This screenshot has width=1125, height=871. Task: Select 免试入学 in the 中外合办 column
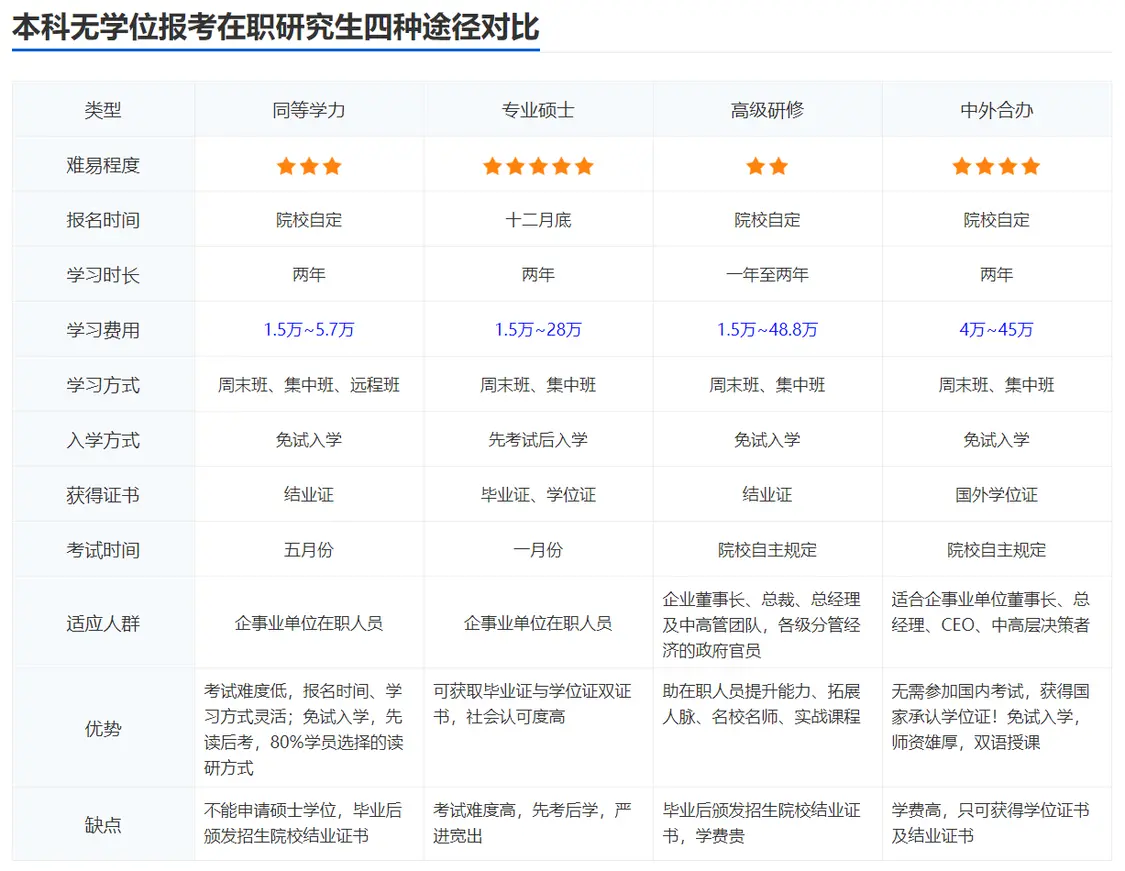(x=997, y=440)
